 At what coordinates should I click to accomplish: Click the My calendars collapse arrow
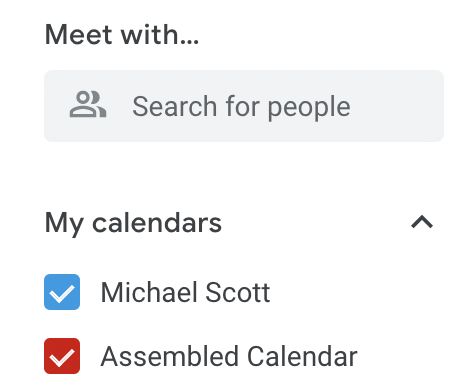pyautogui.click(x=422, y=222)
